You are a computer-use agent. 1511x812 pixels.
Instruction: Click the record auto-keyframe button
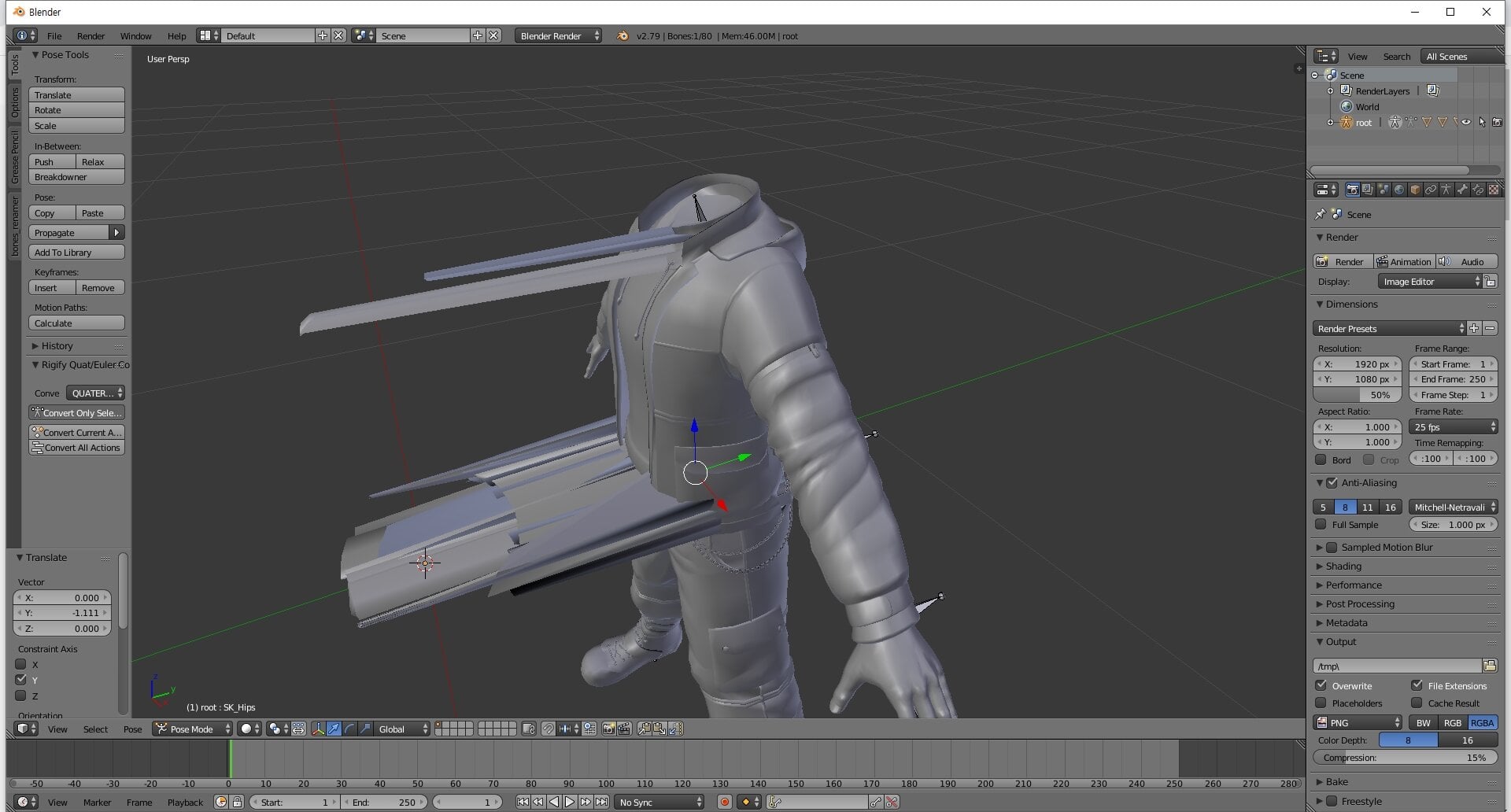click(x=725, y=802)
